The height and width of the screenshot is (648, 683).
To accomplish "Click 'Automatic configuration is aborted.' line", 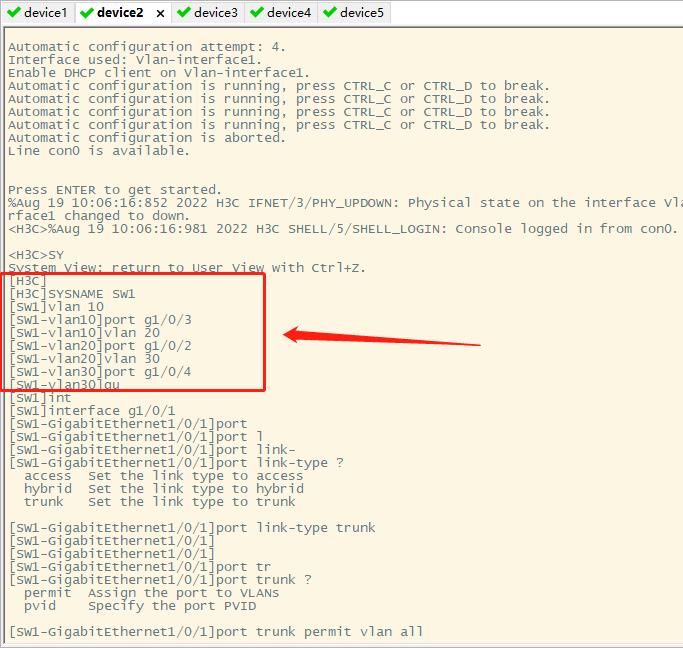I will (147, 138).
